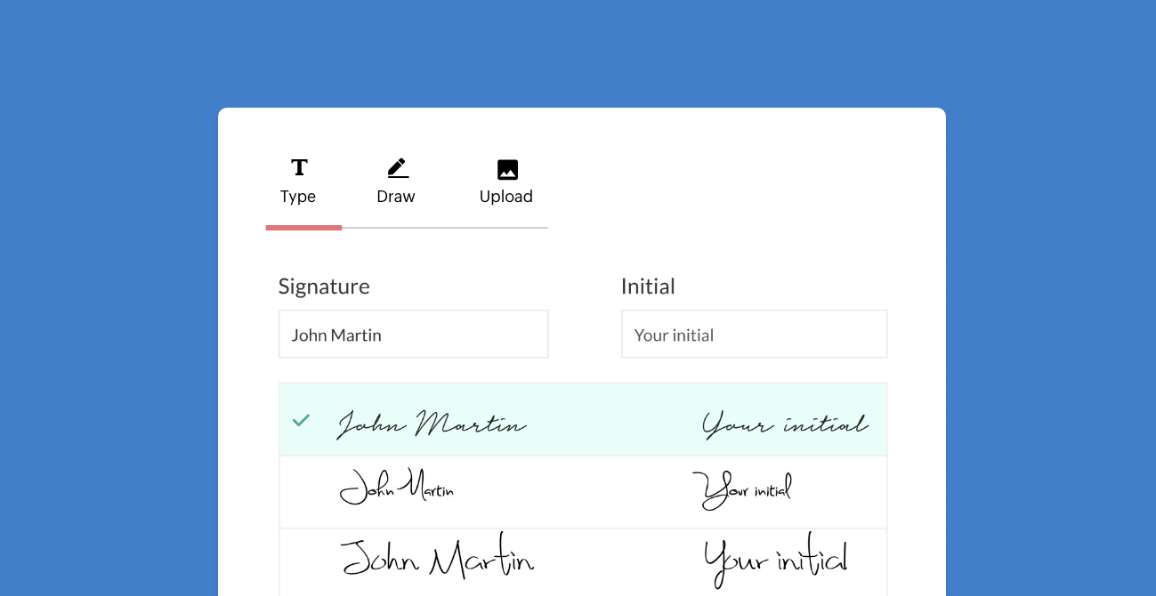Click the image icon above Upload
Screen dimensions: 1156x596
tap(506, 167)
